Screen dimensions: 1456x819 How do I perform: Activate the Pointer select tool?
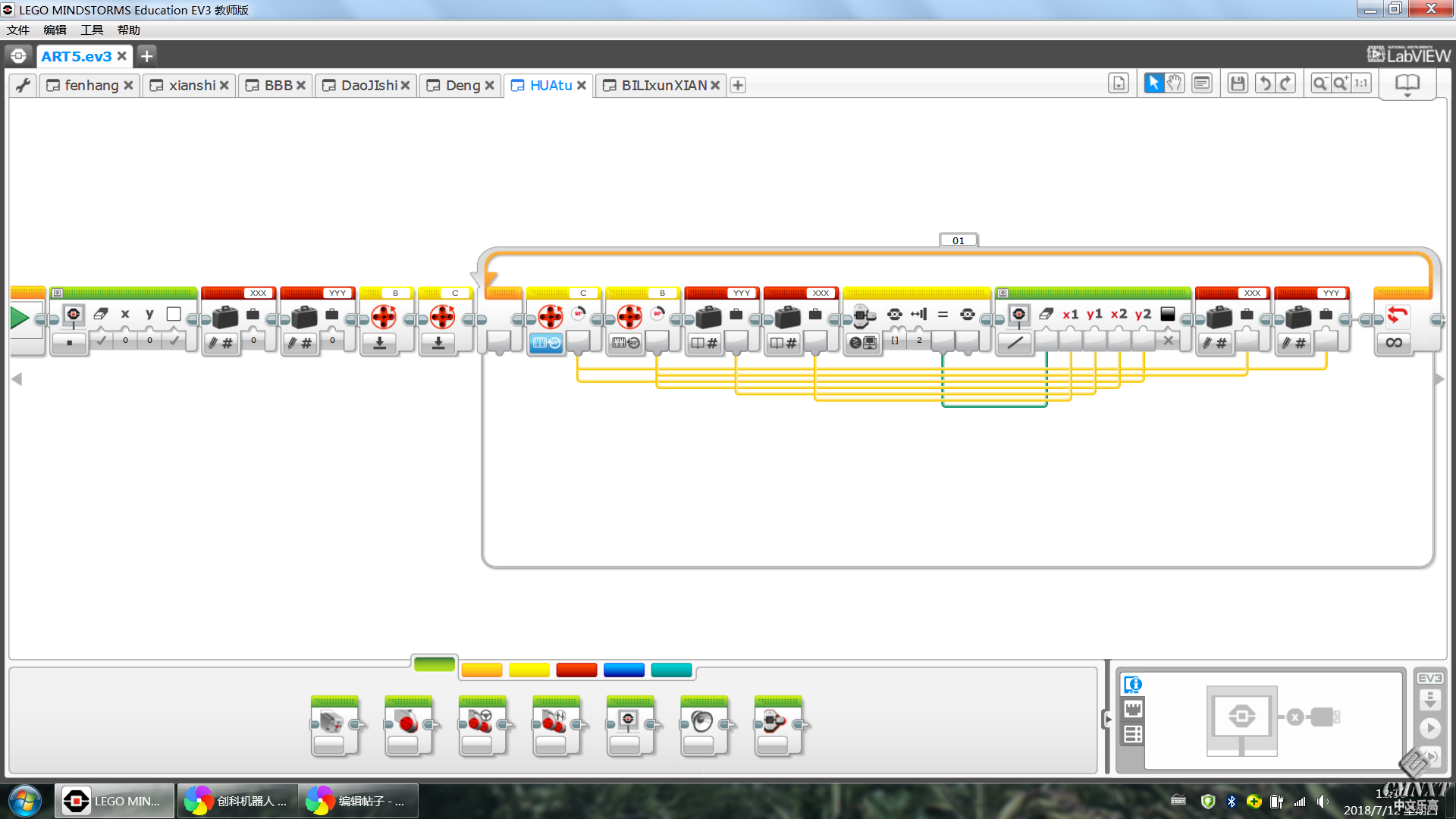pos(1153,83)
